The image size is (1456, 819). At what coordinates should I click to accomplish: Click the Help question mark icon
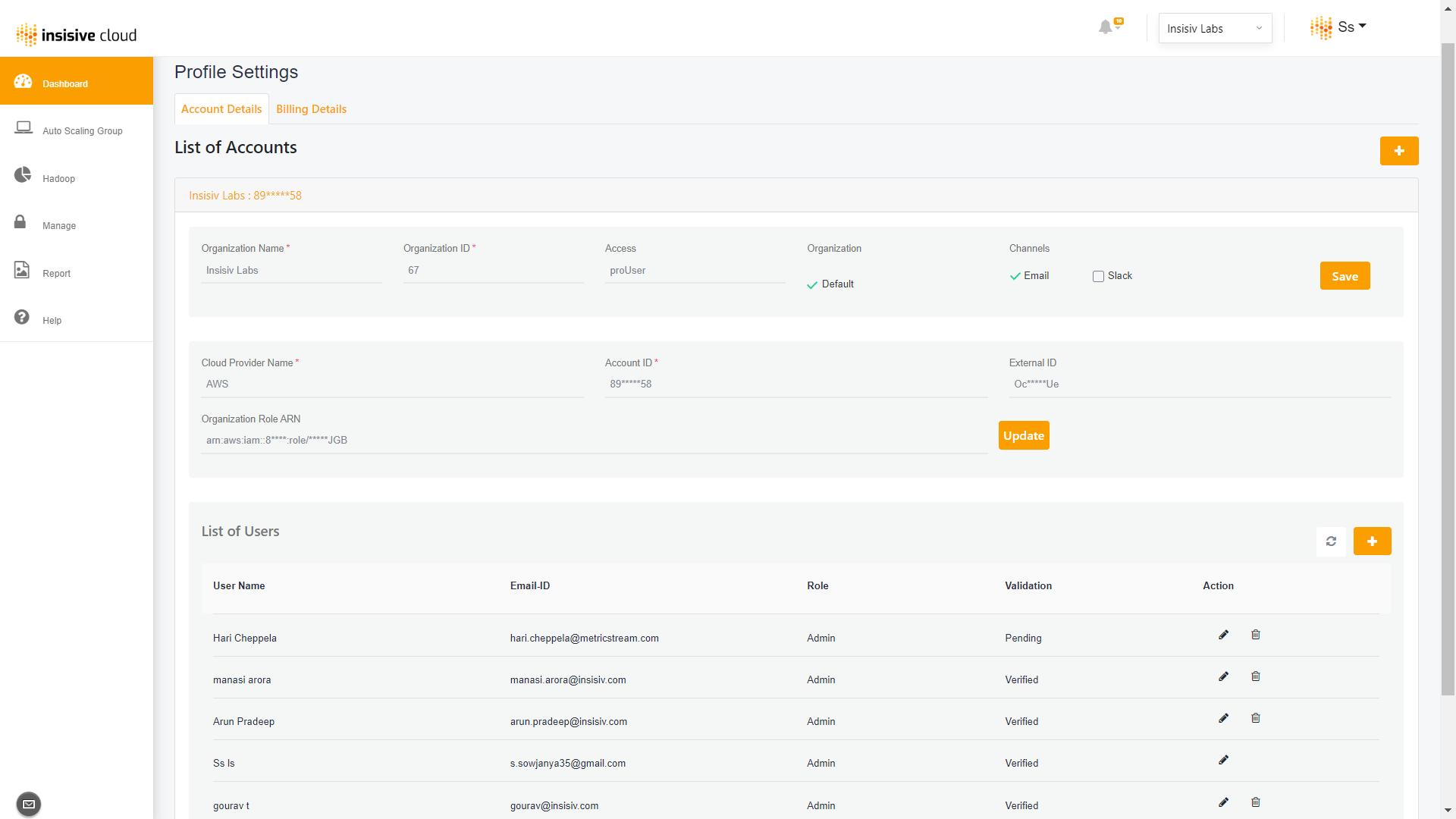click(x=22, y=317)
